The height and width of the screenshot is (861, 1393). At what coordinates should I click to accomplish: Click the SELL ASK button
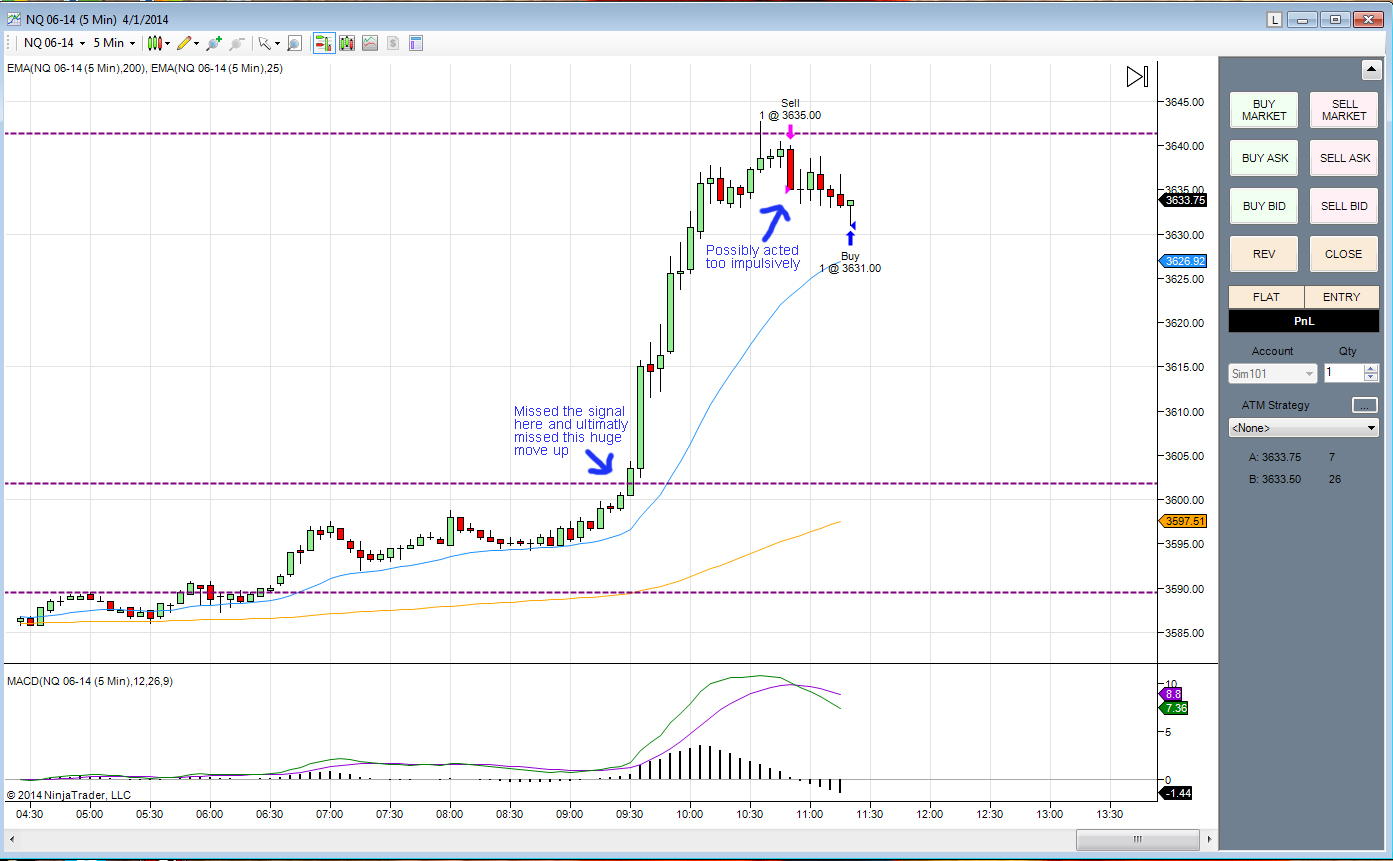click(1344, 158)
